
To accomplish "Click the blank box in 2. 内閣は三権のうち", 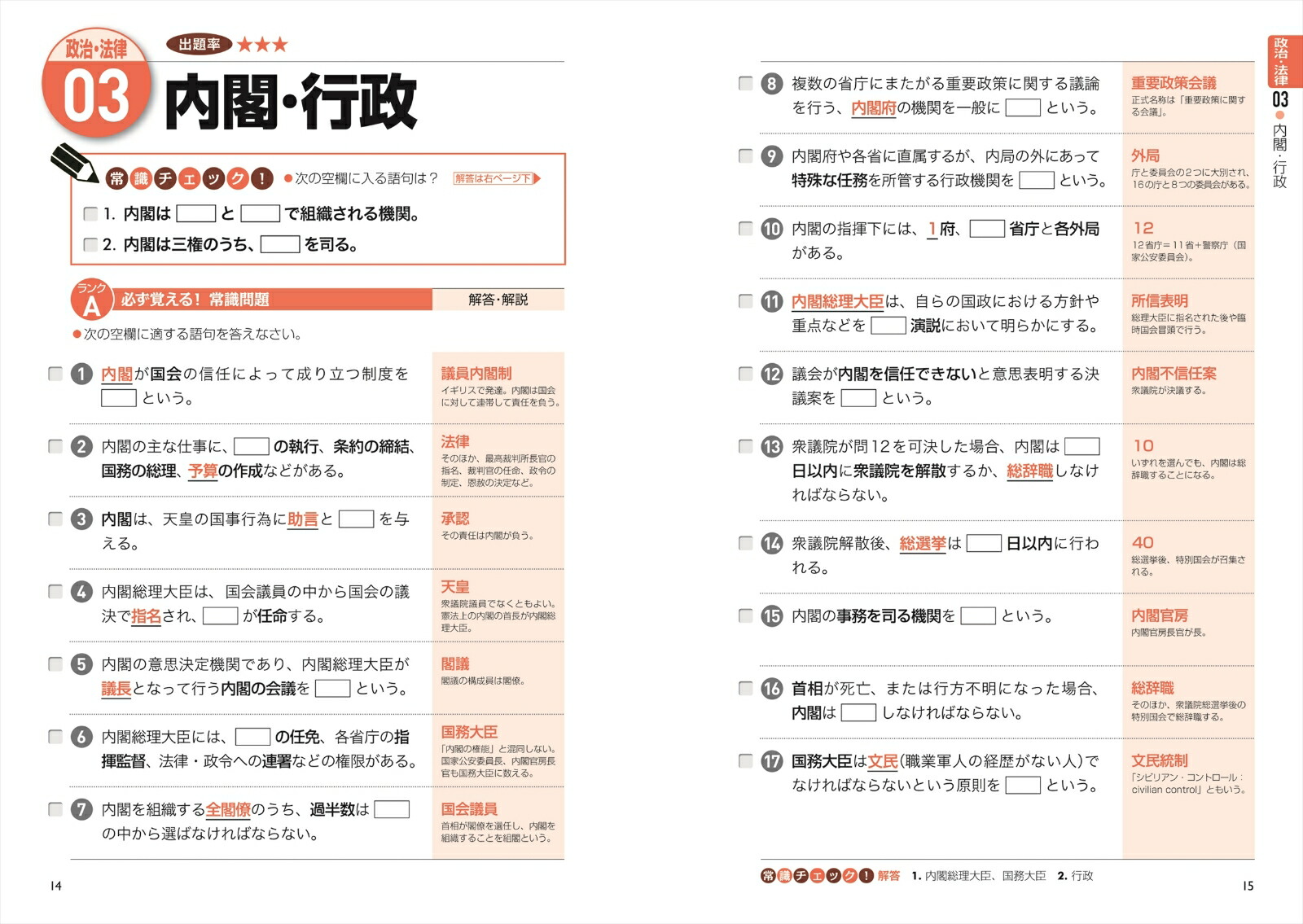I will coord(280,244).
